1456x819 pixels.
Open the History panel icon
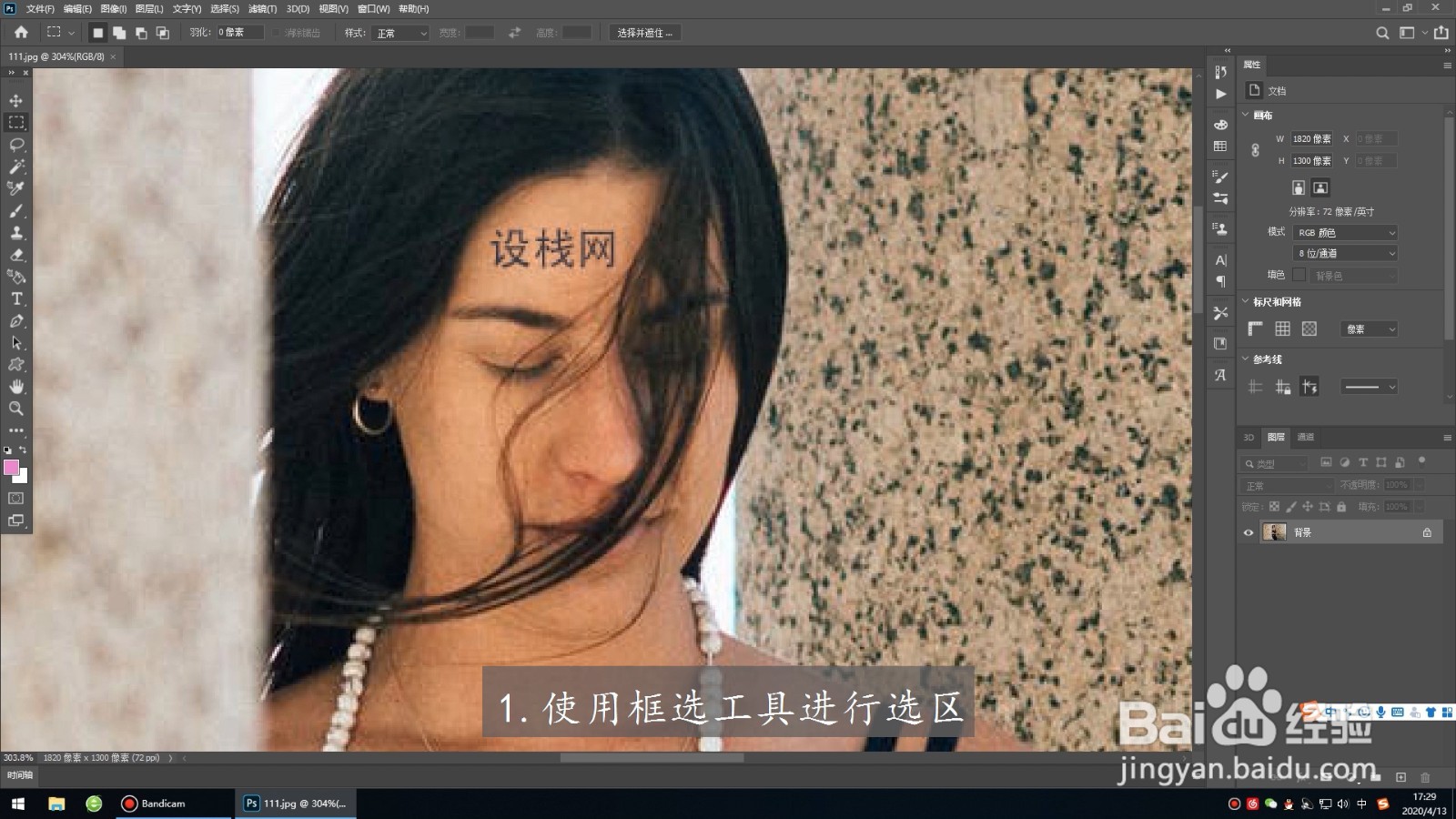[1220, 72]
